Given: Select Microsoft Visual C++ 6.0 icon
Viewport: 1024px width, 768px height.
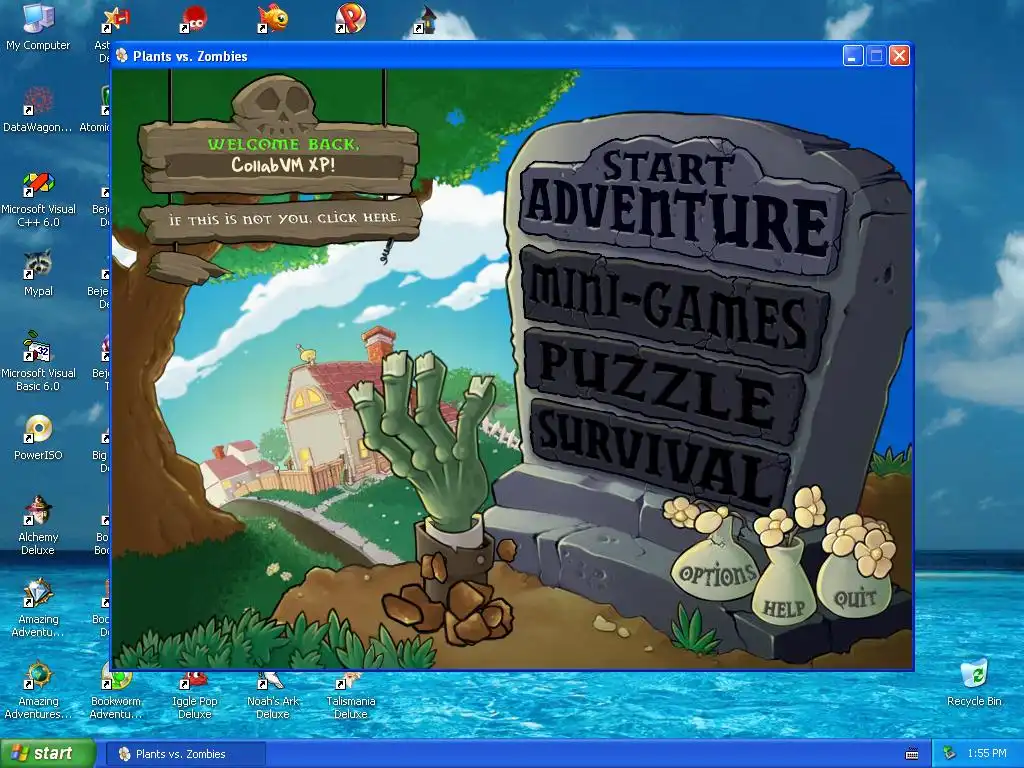Looking at the screenshot, I should 38,199.
